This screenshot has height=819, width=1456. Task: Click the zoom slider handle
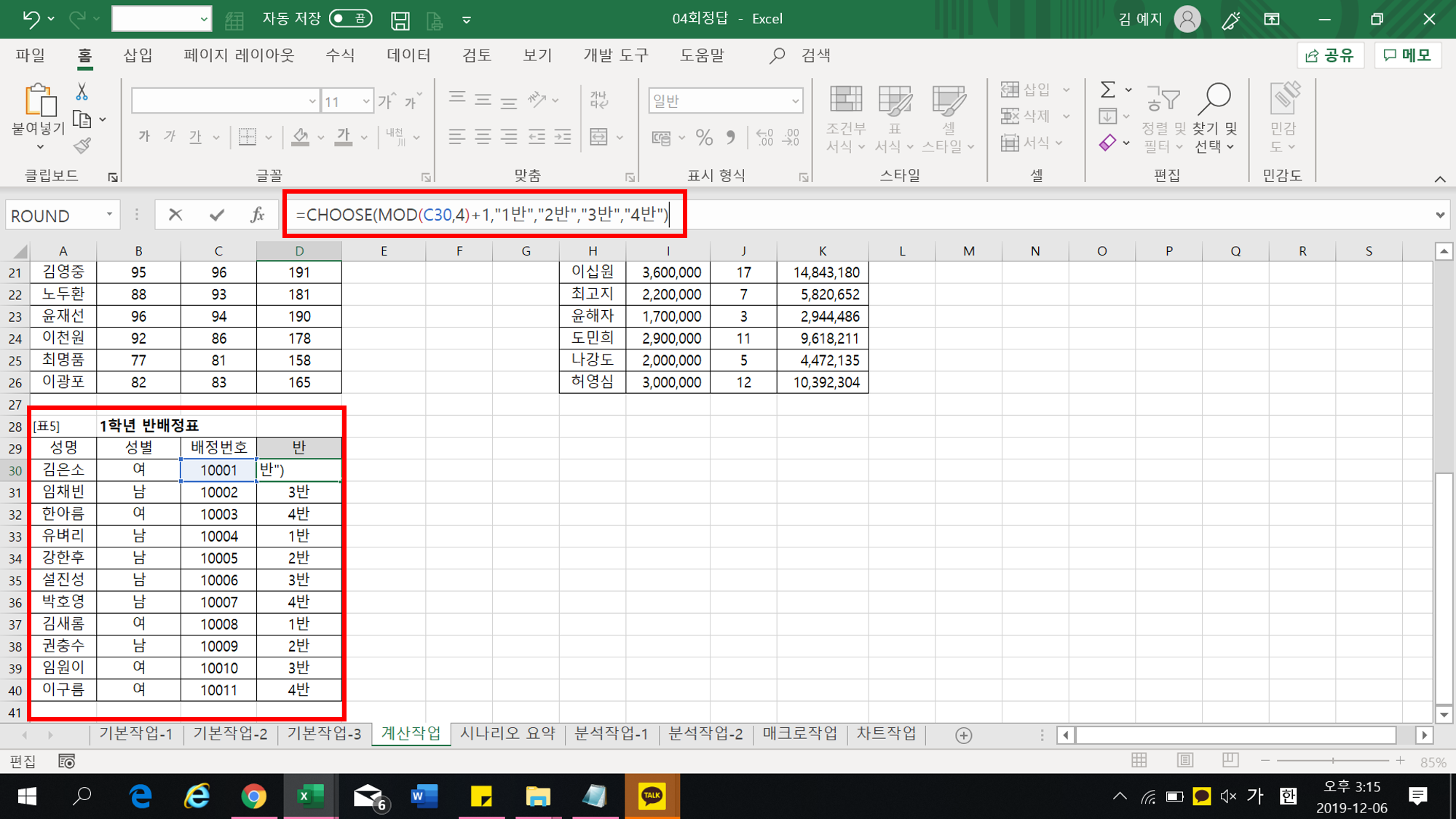pyautogui.click(x=1333, y=761)
